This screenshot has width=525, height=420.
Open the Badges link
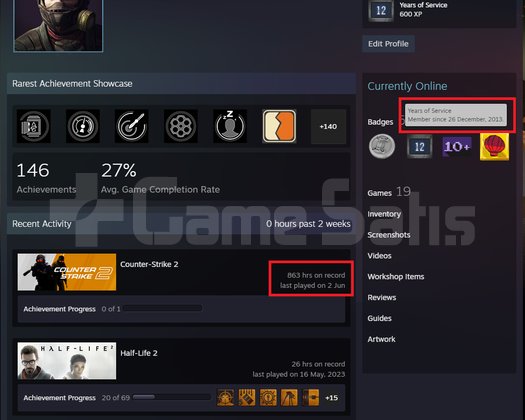(x=380, y=122)
